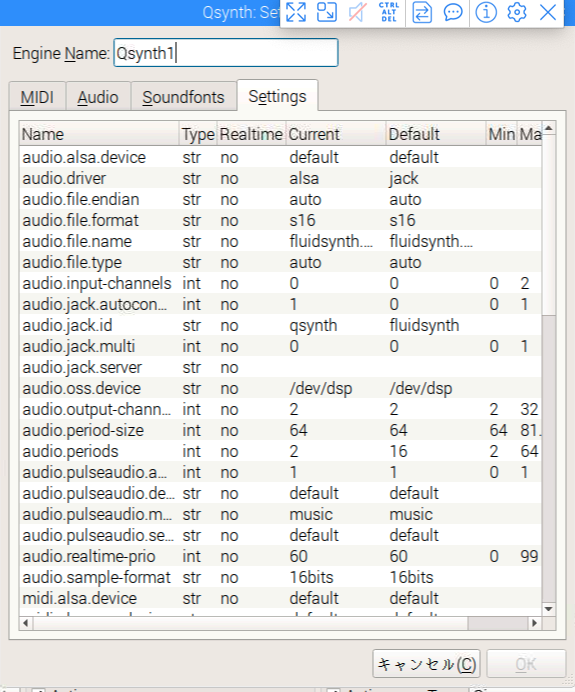
Task: Select the audio.file.type row
Action: click(280, 263)
